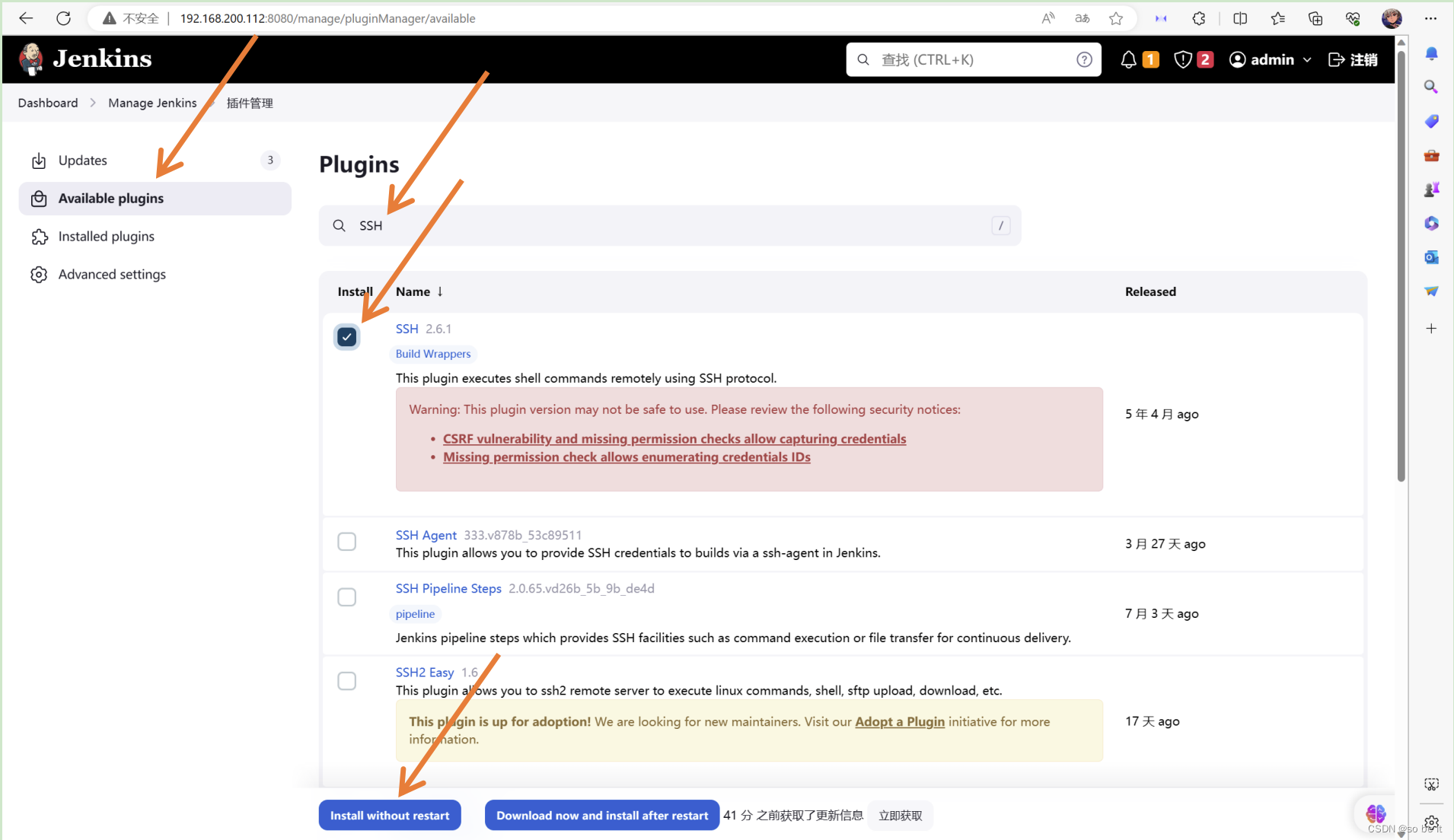Click the read aloud icon in address bar
The height and width of the screenshot is (840, 1454).
pos(1048,18)
